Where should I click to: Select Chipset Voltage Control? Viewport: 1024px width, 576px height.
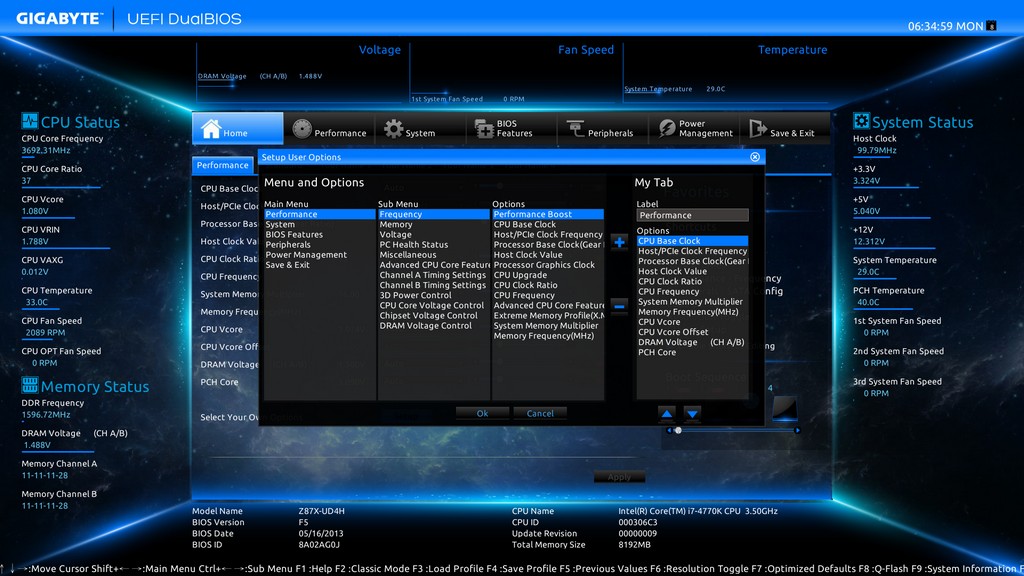pos(434,315)
